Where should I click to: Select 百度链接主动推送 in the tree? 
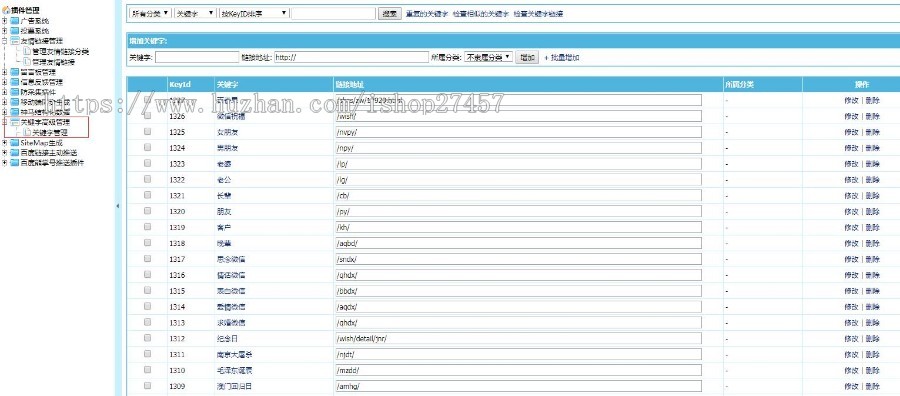[x=48, y=153]
